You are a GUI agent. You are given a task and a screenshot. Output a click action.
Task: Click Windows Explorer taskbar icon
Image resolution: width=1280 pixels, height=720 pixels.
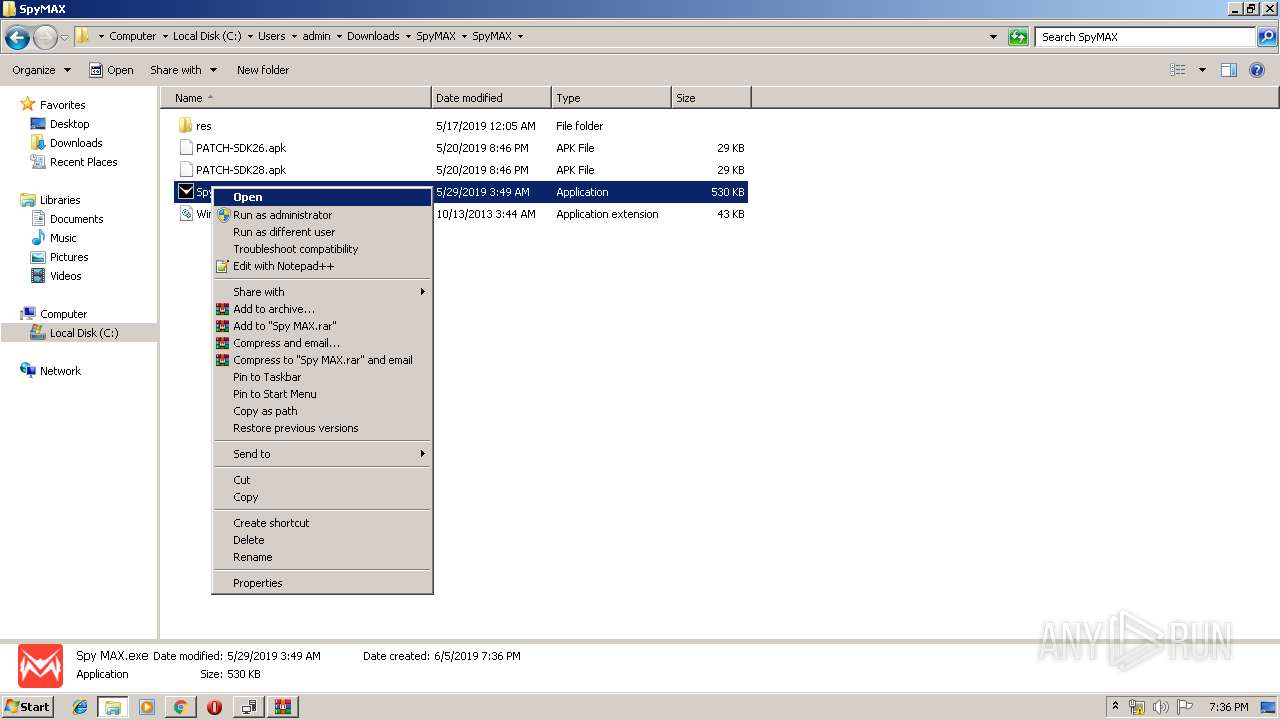113,707
